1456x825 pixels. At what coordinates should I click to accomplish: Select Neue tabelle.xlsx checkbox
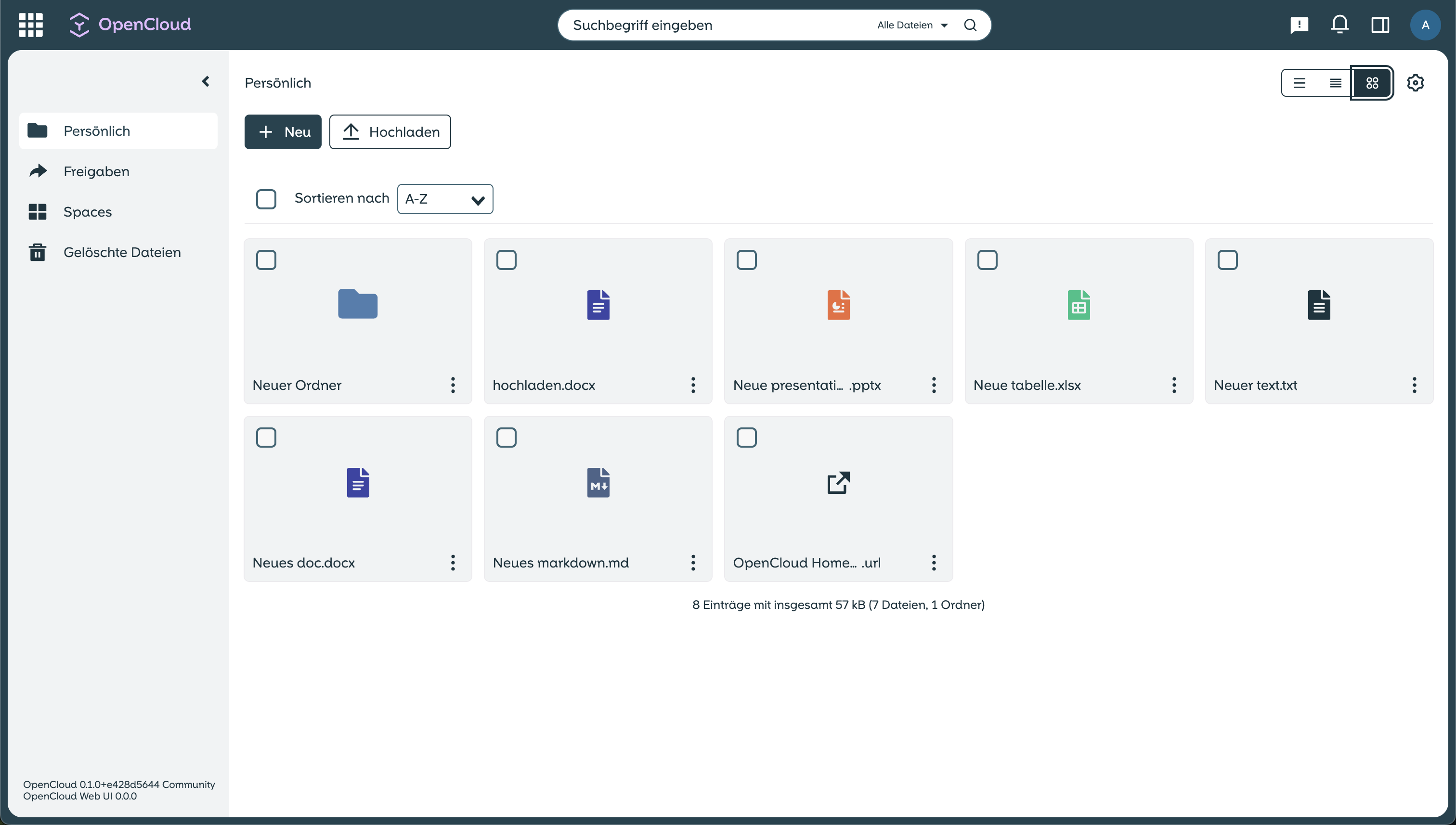point(987,260)
